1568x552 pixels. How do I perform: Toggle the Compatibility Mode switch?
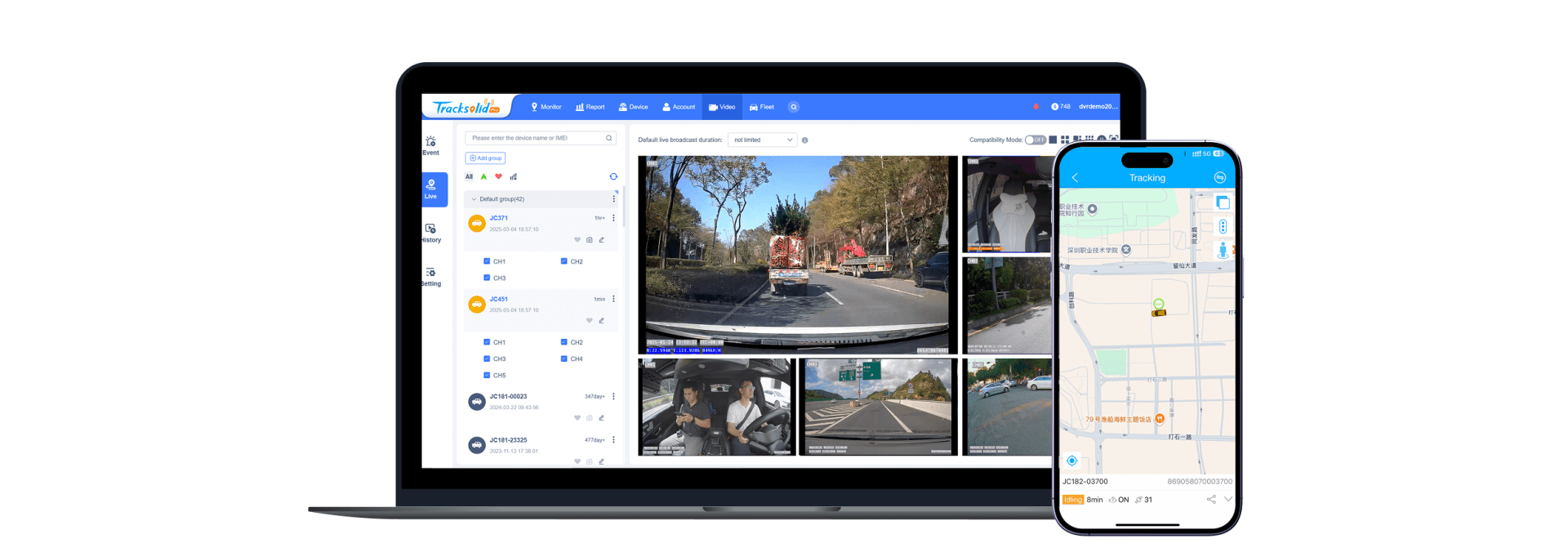pos(1035,140)
